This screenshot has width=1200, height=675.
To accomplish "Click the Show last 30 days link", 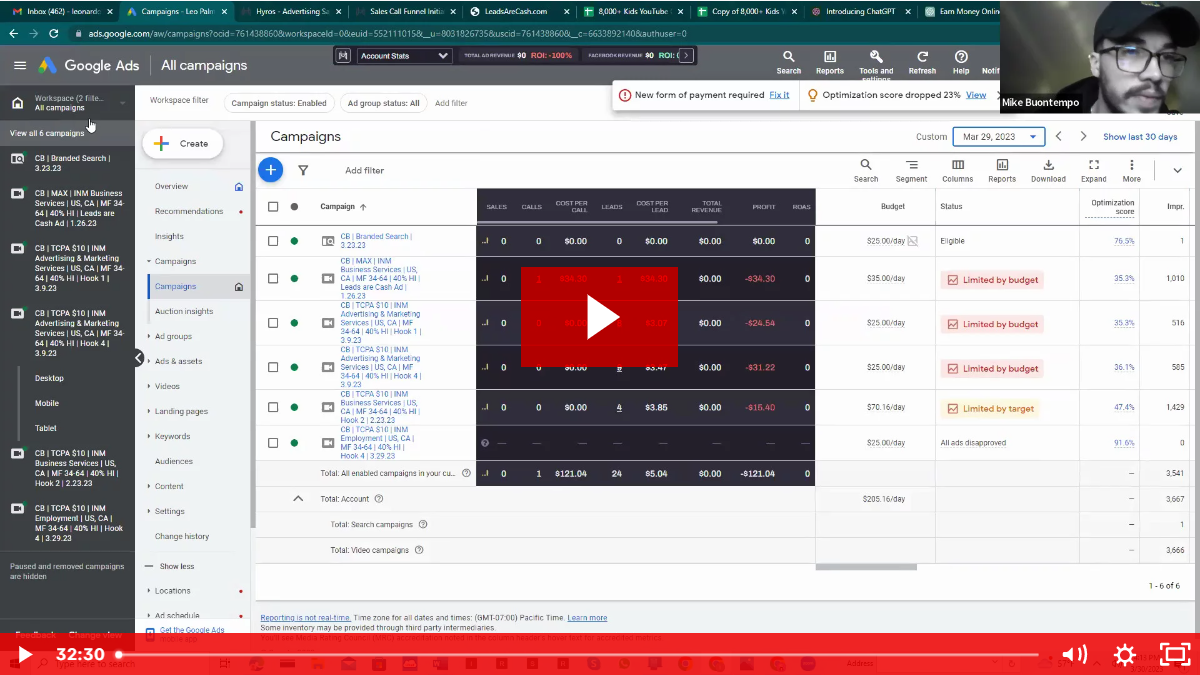I will click(x=1140, y=137).
